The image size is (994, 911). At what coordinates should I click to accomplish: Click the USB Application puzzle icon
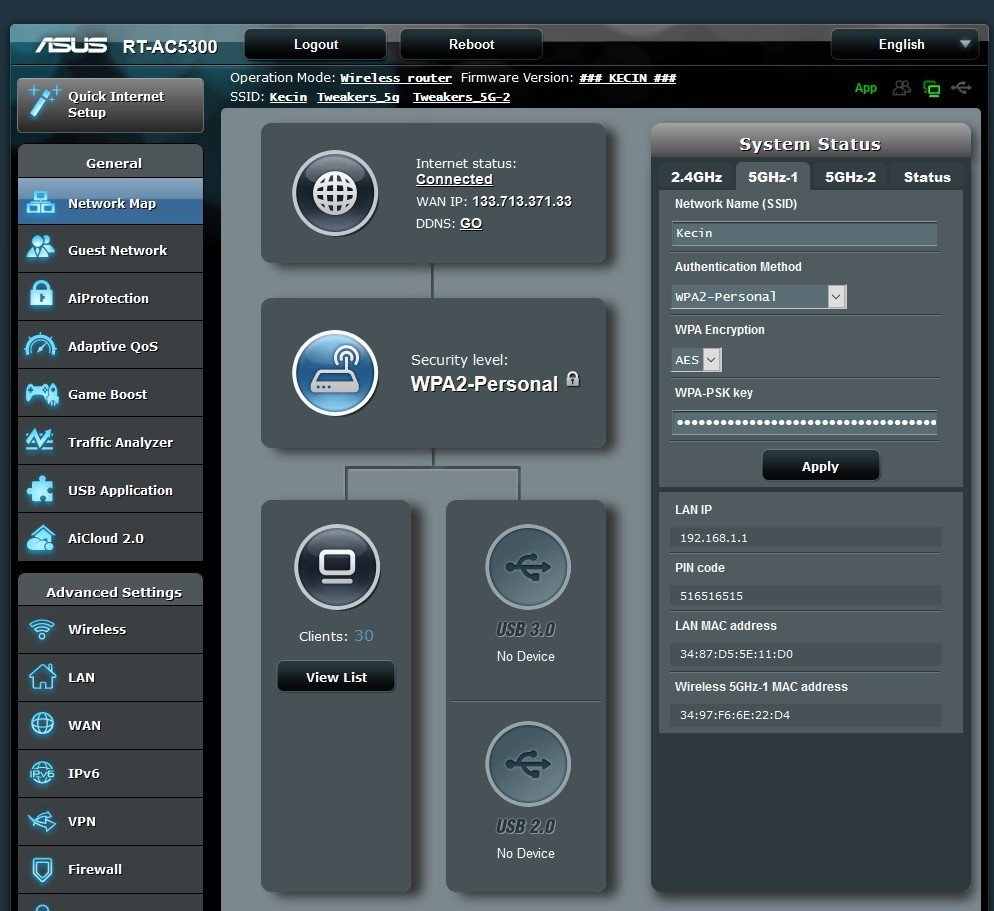[41, 489]
